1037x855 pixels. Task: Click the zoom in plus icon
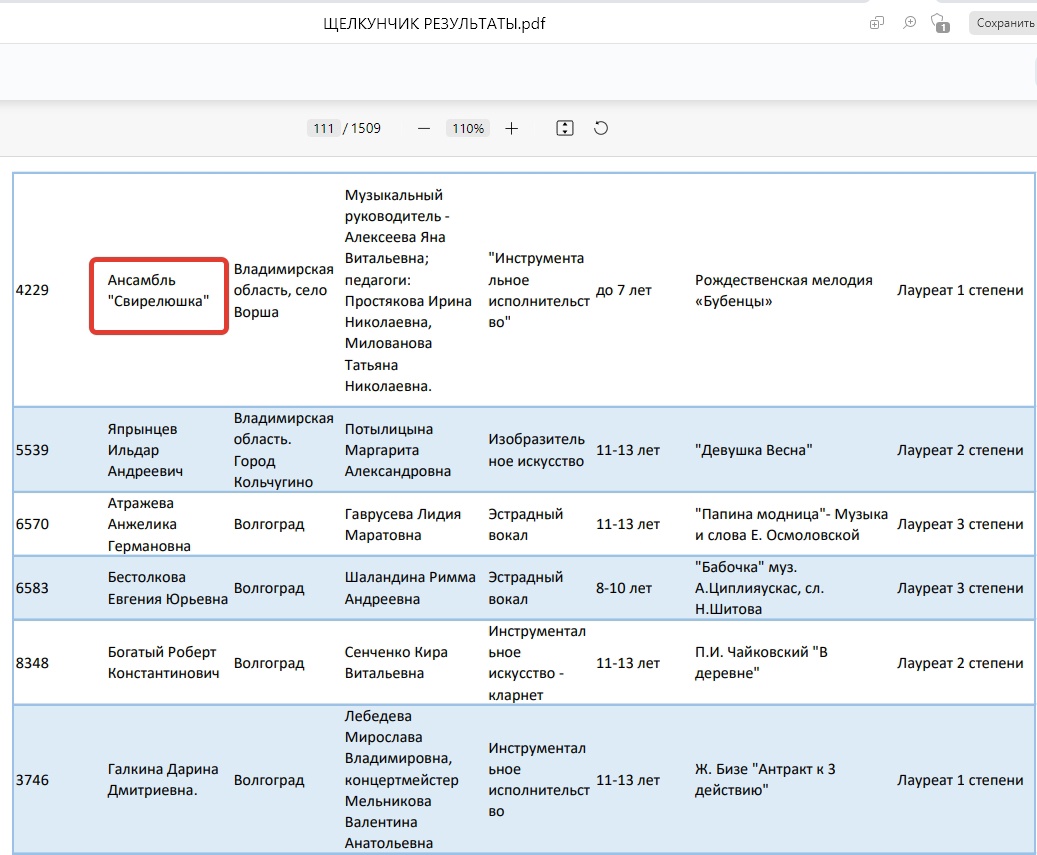point(512,128)
